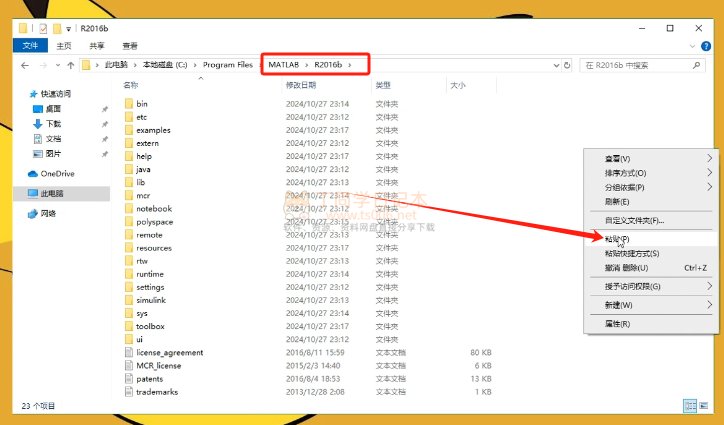Screen dimensions: 724x425
Task: Switch to large icons view in status bar
Action: click(x=703, y=406)
